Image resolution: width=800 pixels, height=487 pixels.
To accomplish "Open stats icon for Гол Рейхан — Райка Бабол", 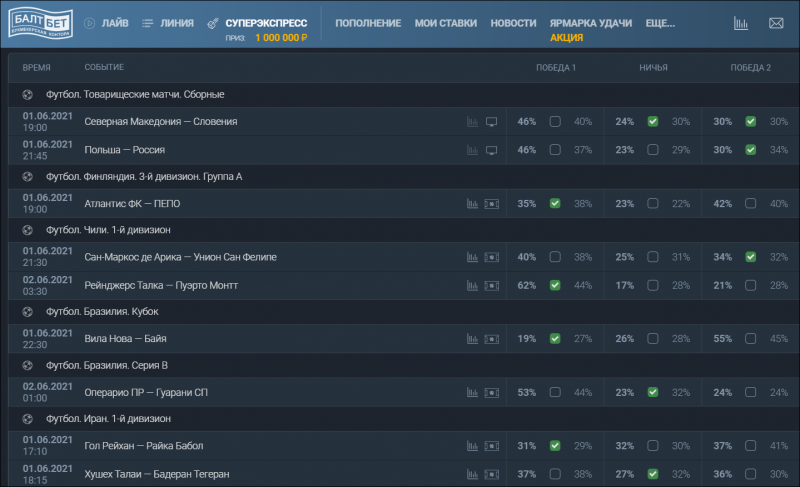I will point(472,446).
